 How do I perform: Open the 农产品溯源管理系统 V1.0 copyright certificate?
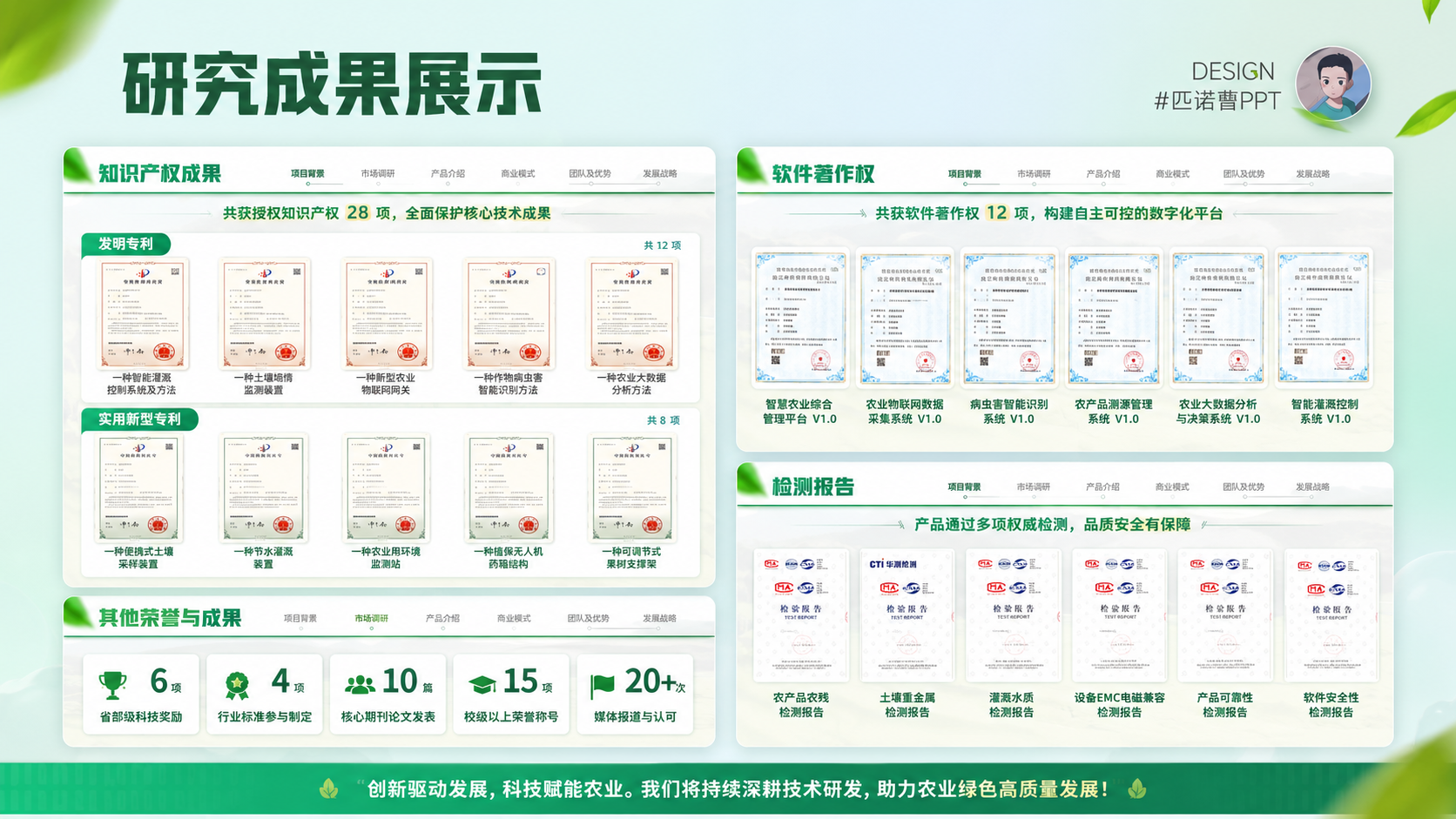(1114, 318)
